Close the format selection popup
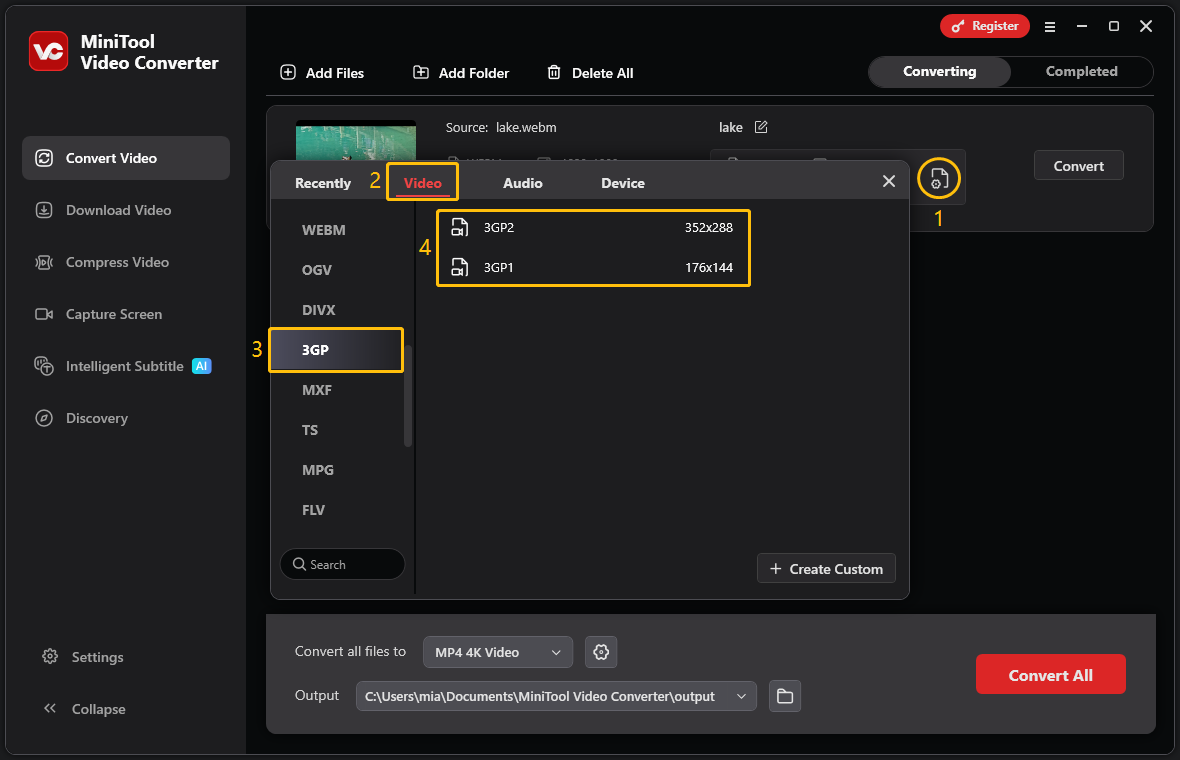 click(889, 181)
